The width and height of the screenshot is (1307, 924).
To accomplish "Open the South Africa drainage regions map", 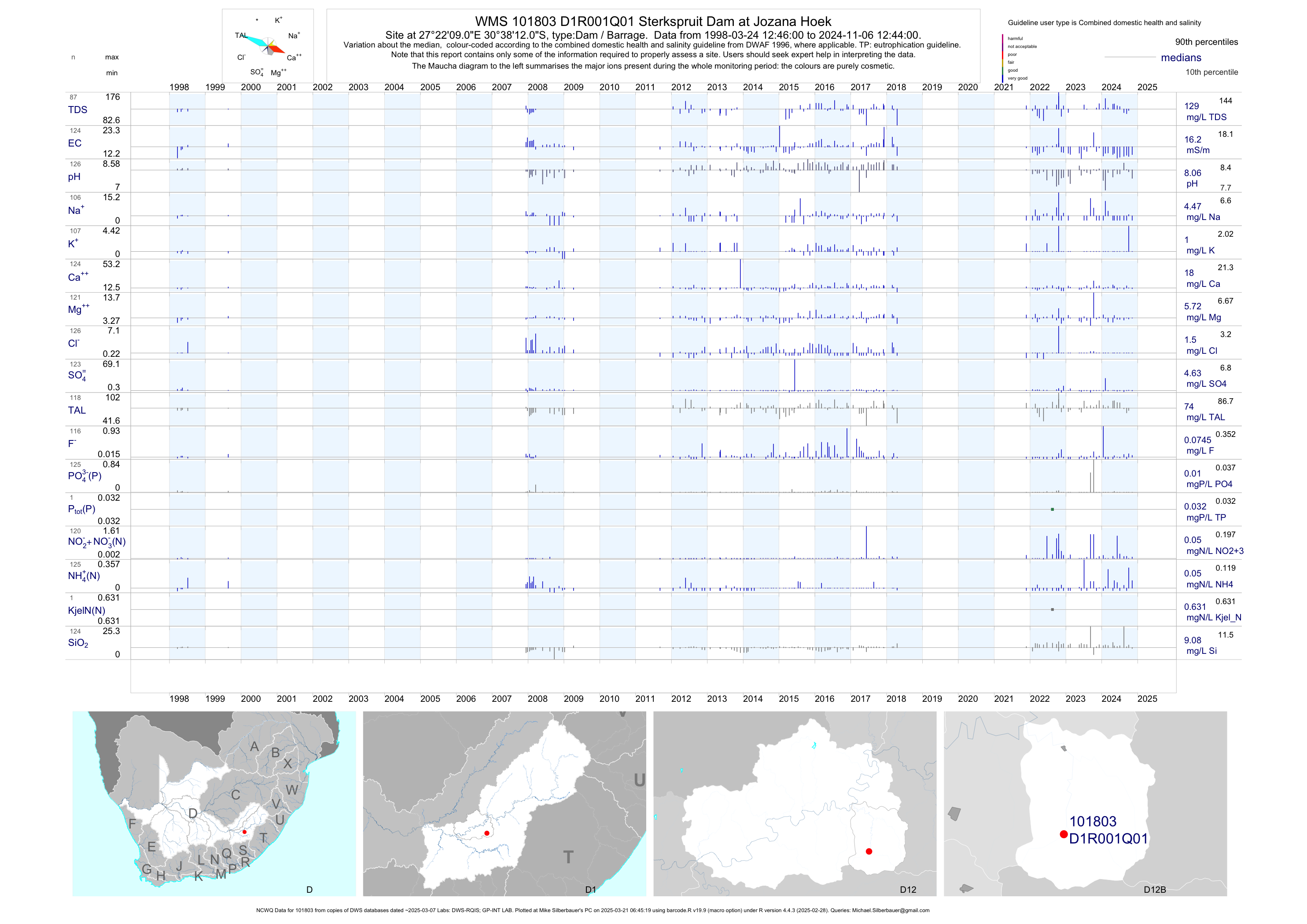I will (x=214, y=803).
